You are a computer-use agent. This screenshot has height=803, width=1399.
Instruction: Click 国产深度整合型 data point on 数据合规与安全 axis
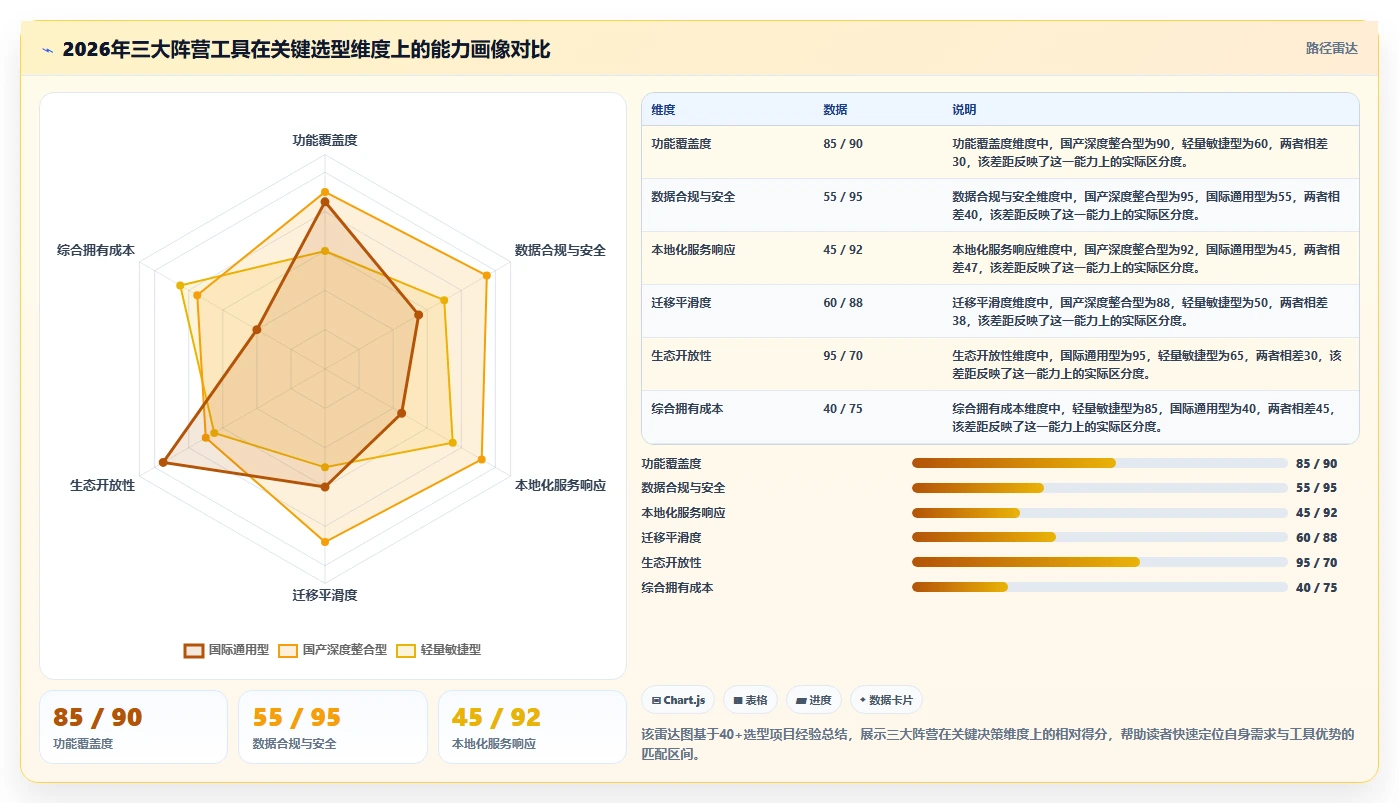(487, 275)
